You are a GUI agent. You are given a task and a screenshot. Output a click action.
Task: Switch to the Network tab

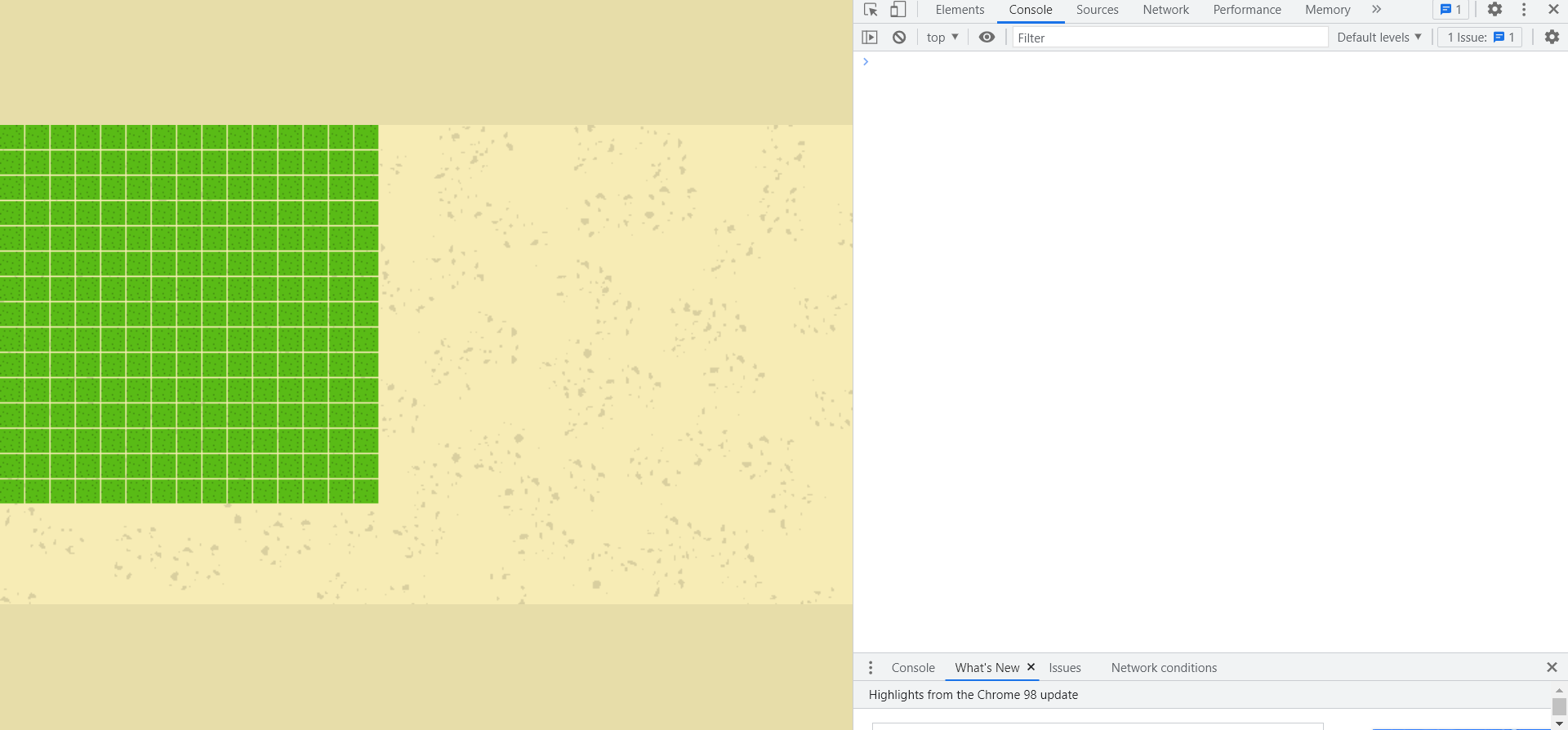1165,10
